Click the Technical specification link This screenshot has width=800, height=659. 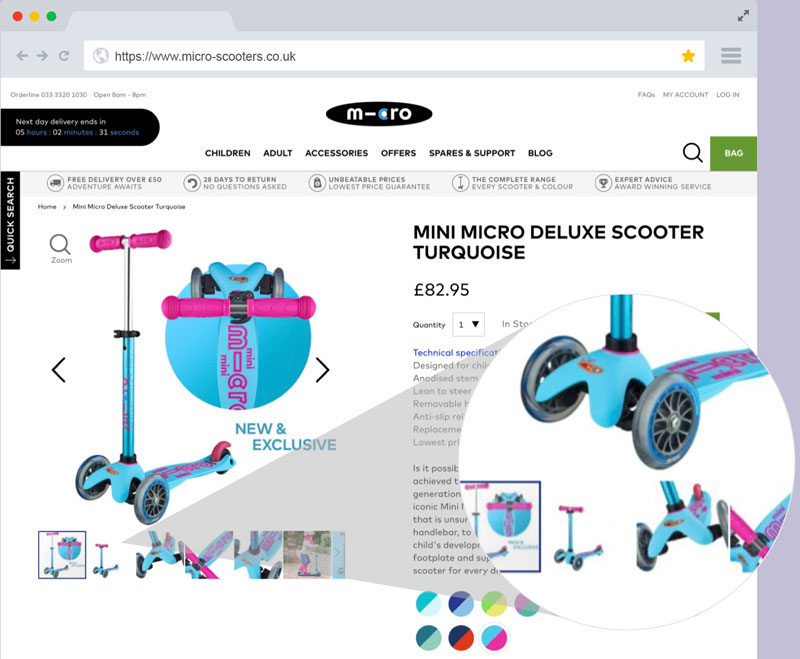[x=455, y=352]
